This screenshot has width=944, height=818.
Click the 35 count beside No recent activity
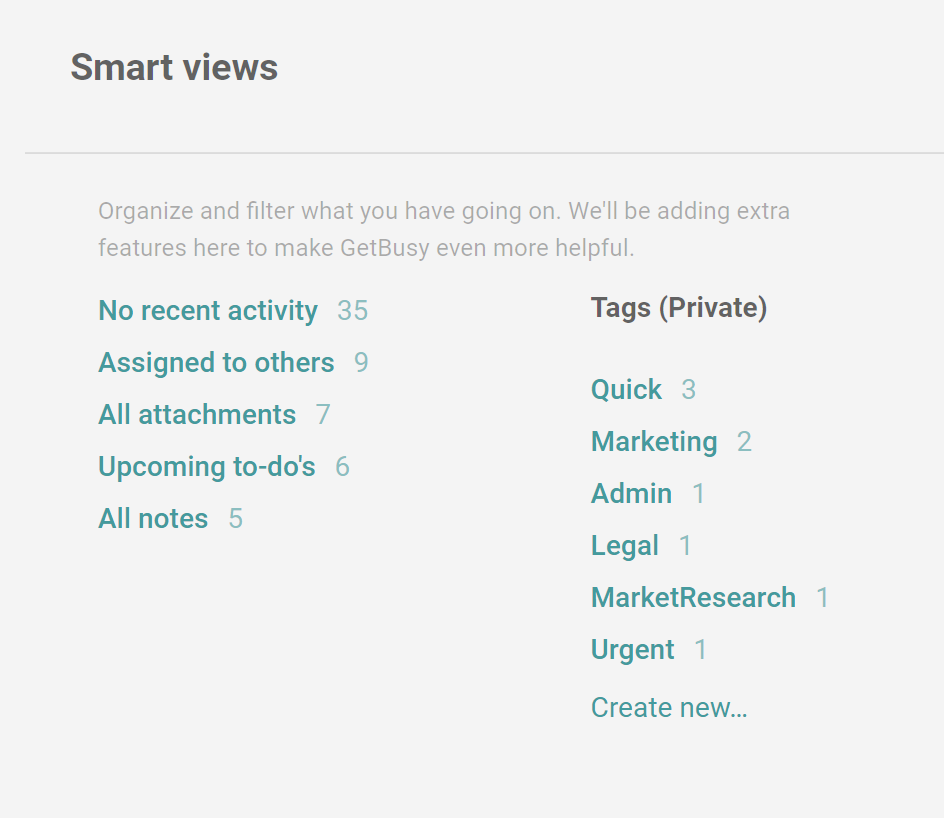(352, 311)
